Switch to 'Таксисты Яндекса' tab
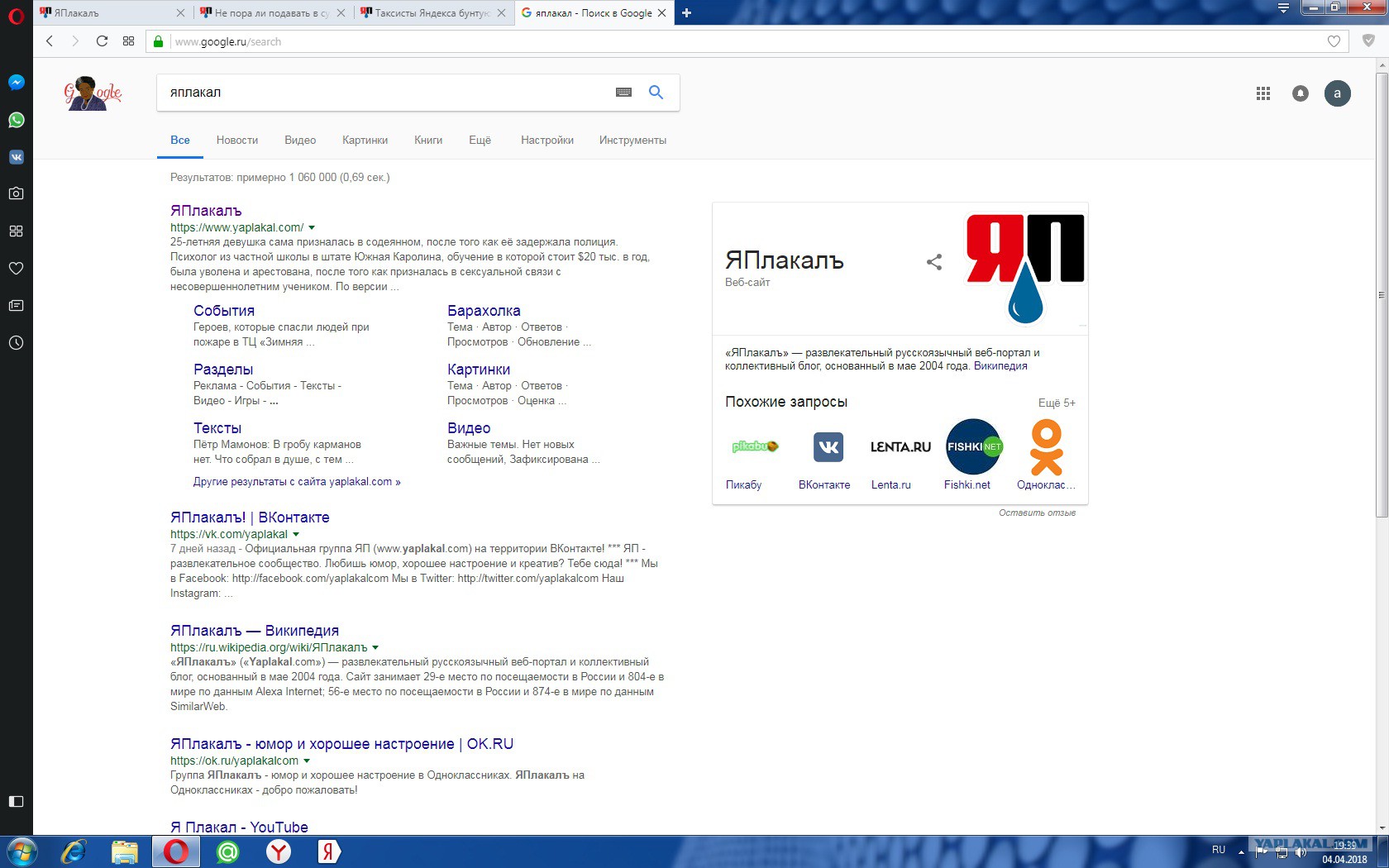Image resolution: width=1389 pixels, height=868 pixels. [x=433, y=12]
